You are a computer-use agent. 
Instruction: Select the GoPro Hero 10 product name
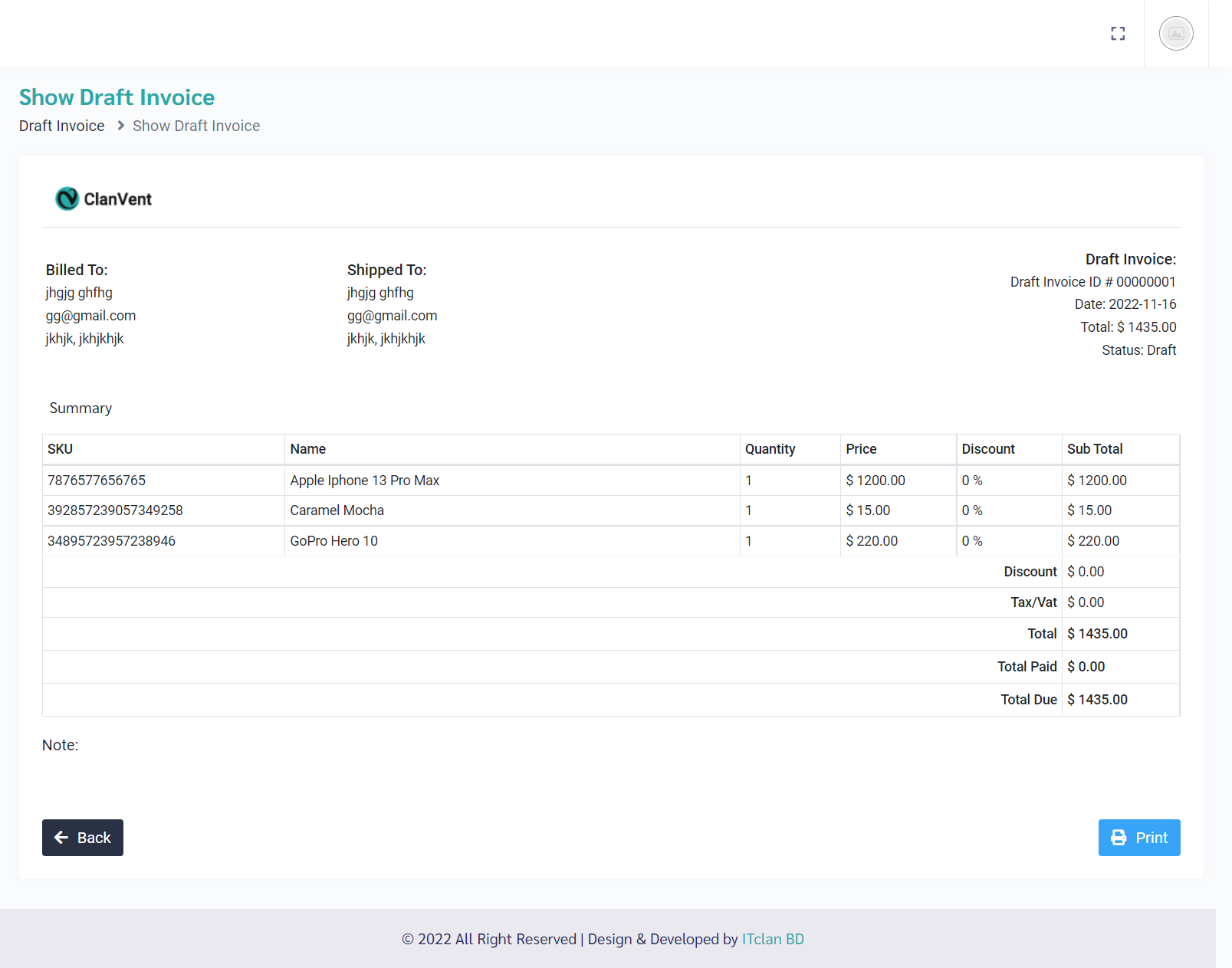point(333,541)
